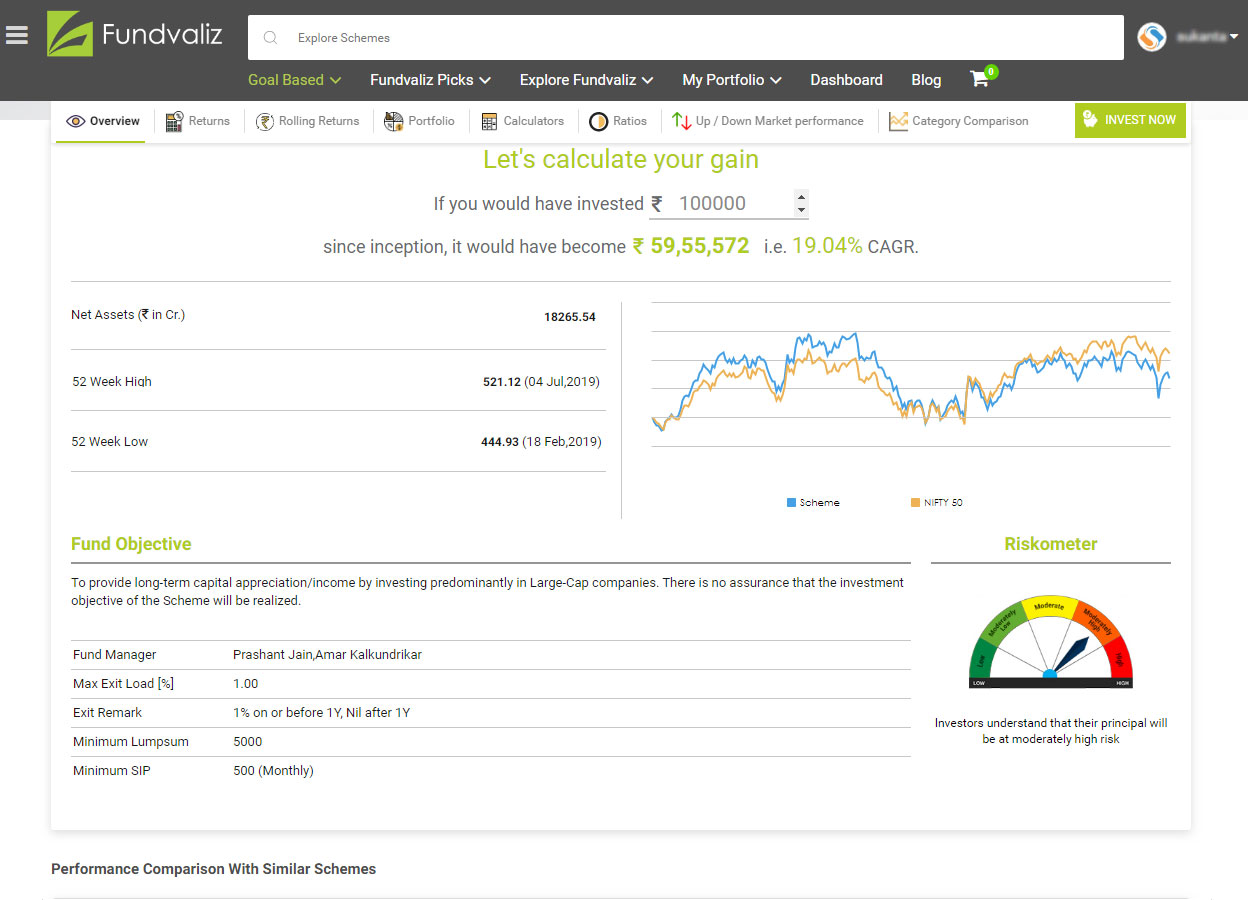The height and width of the screenshot is (900, 1248).
Task: Click the Net Assets value 18265.54
Action: tap(570, 317)
